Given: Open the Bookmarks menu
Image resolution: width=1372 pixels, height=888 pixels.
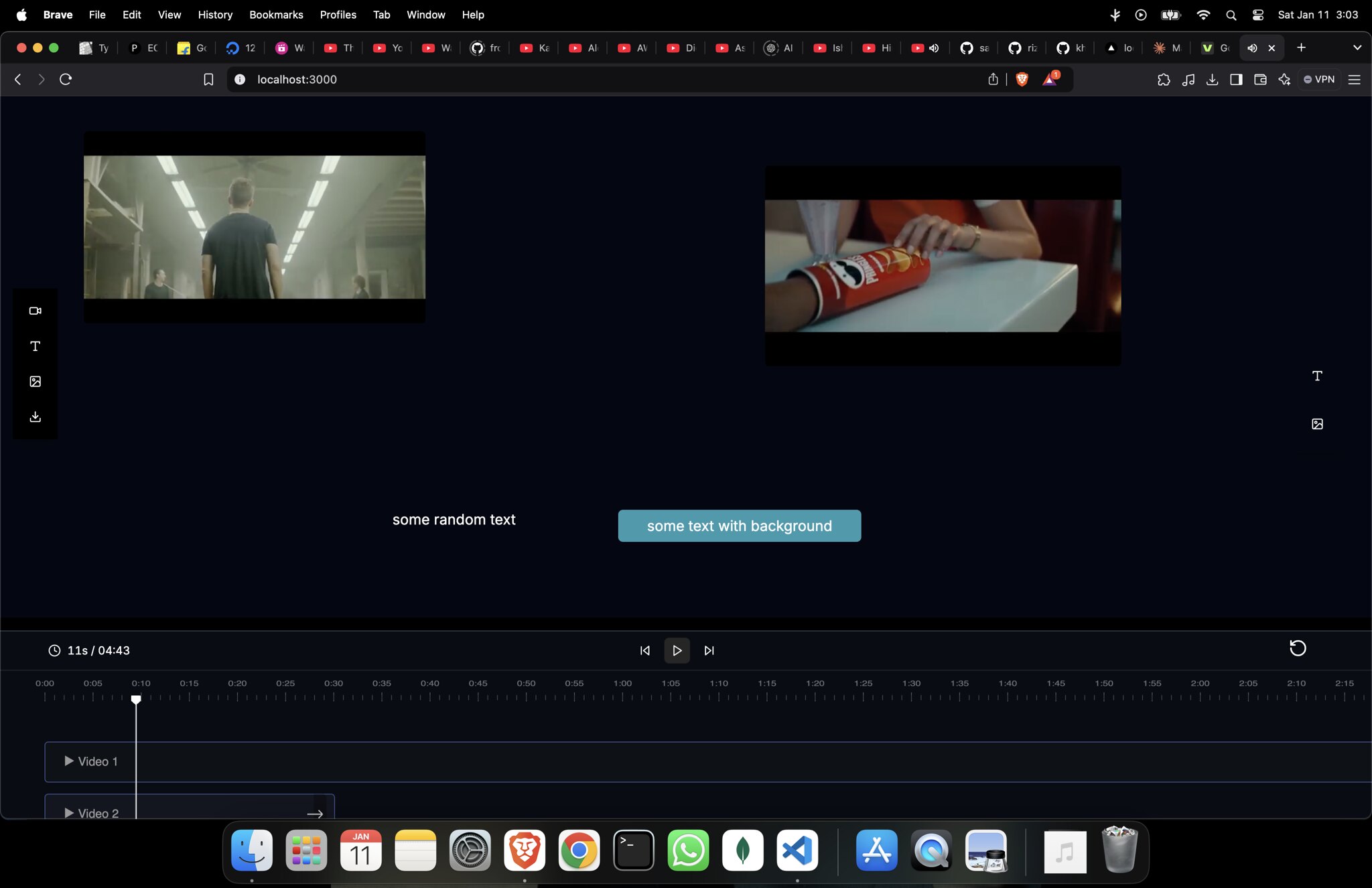Looking at the screenshot, I should [x=276, y=15].
